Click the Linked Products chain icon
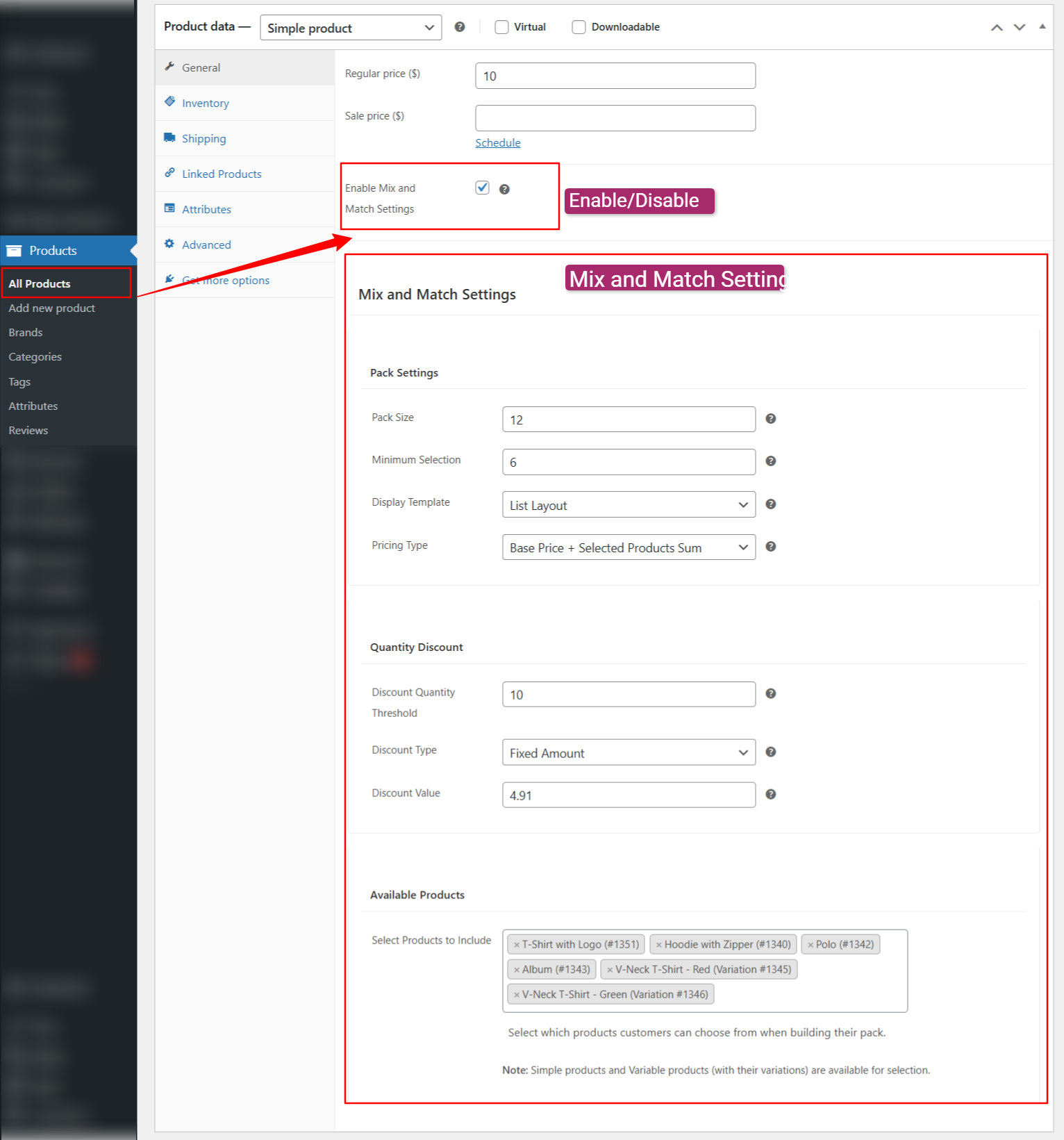Screen dimensions: 1064x1140 tap(169, 173)
